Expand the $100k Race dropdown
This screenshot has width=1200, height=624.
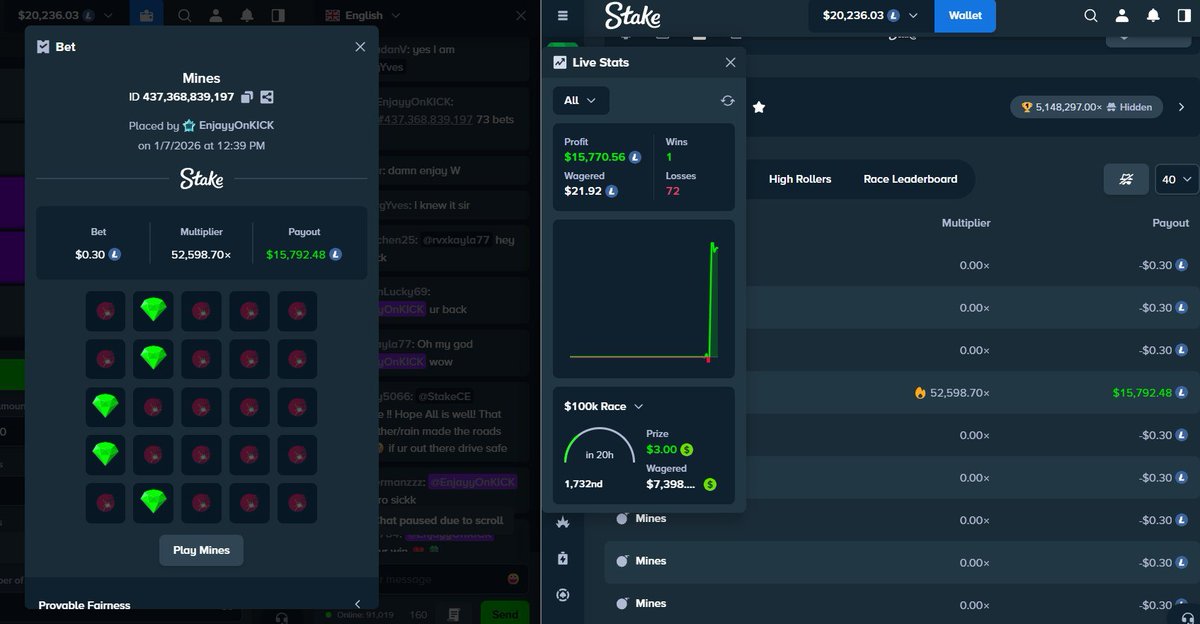point(604,406)
